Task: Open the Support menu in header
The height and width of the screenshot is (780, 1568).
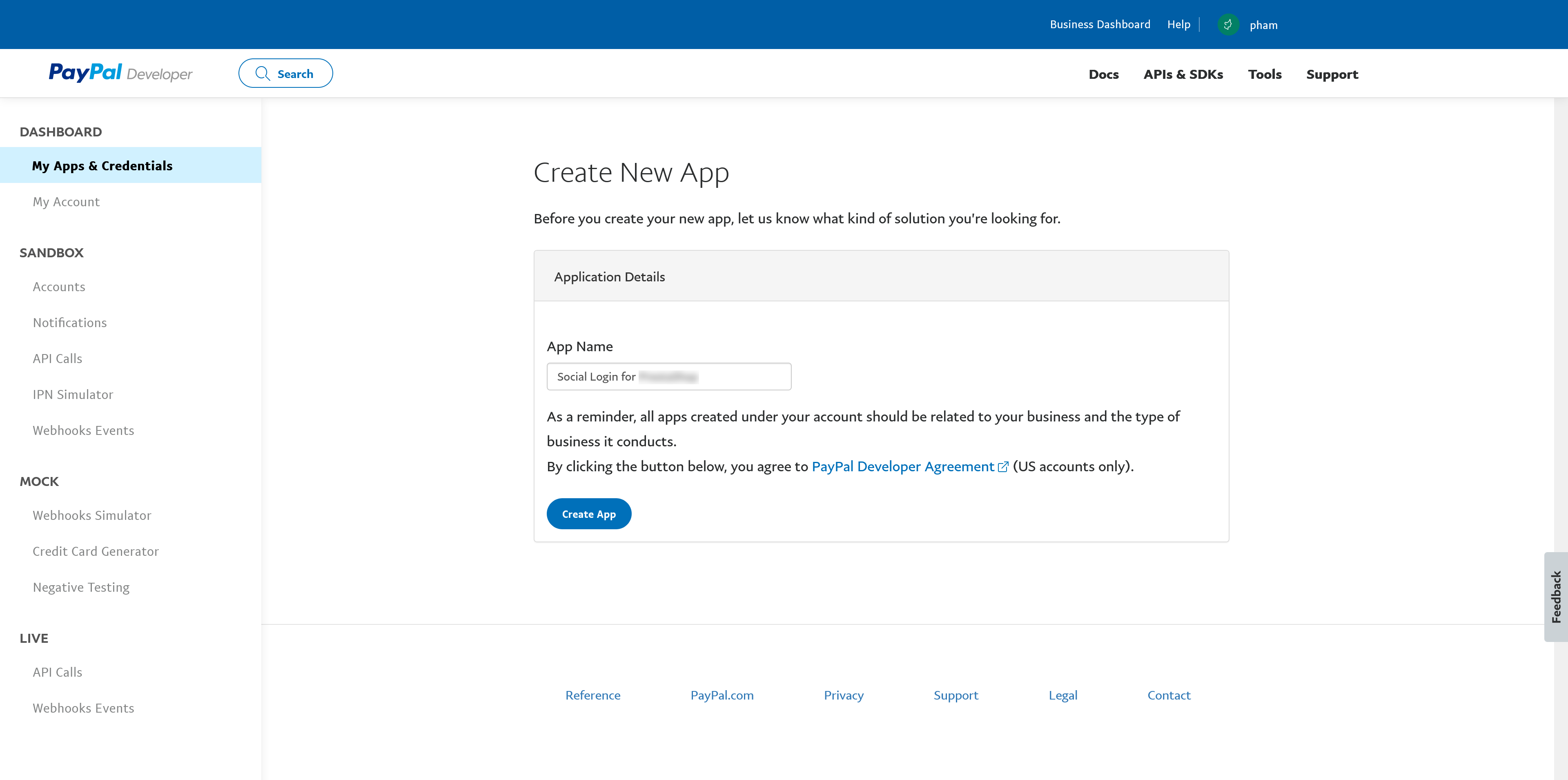Action: pos(1332,74)
